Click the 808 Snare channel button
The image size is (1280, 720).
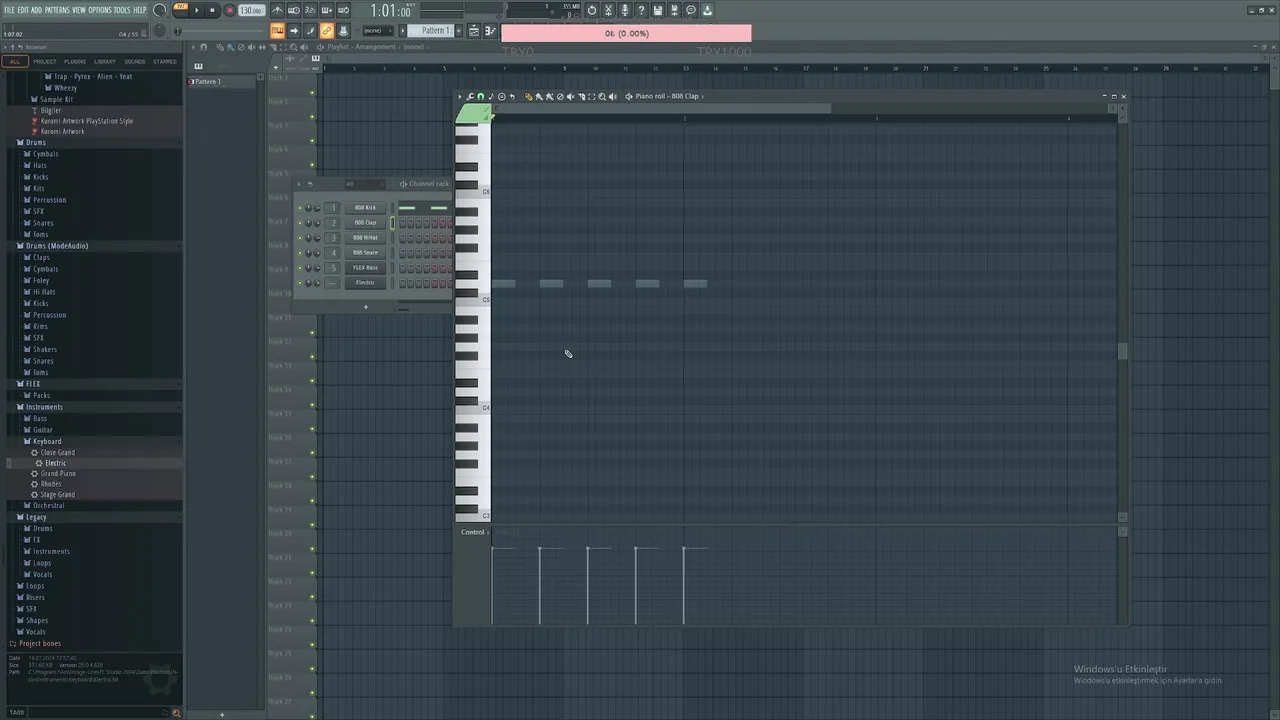point(365,253)
